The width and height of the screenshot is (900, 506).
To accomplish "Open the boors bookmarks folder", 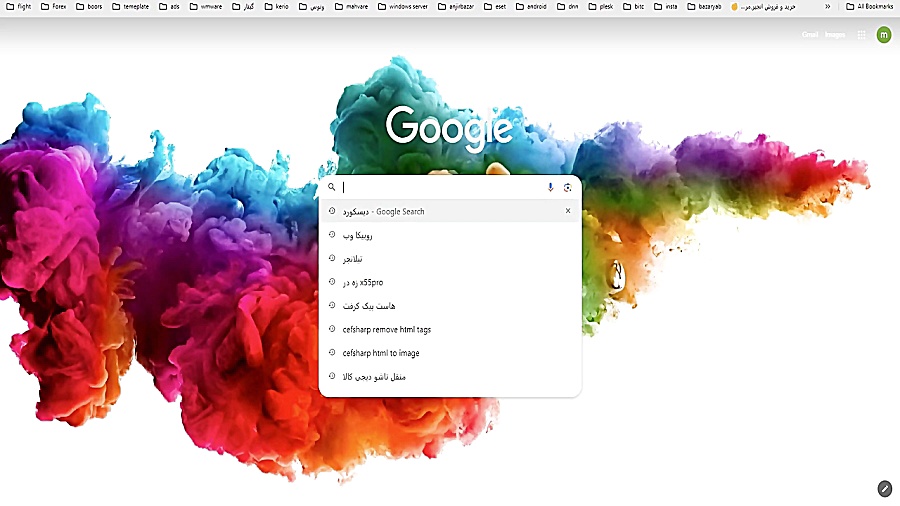I will point(89,7).
